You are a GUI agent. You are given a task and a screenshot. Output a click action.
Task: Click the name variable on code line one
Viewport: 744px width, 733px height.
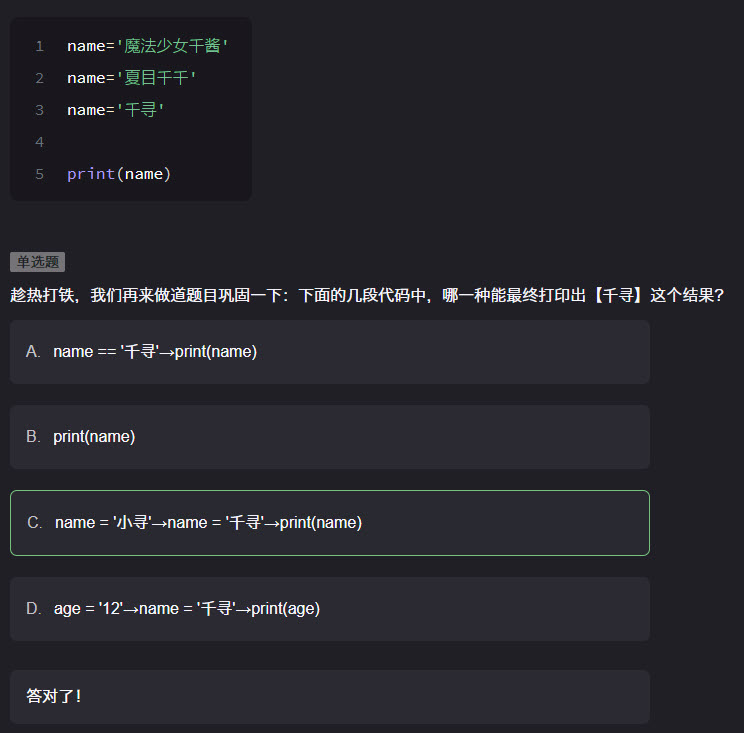(86, 46)
